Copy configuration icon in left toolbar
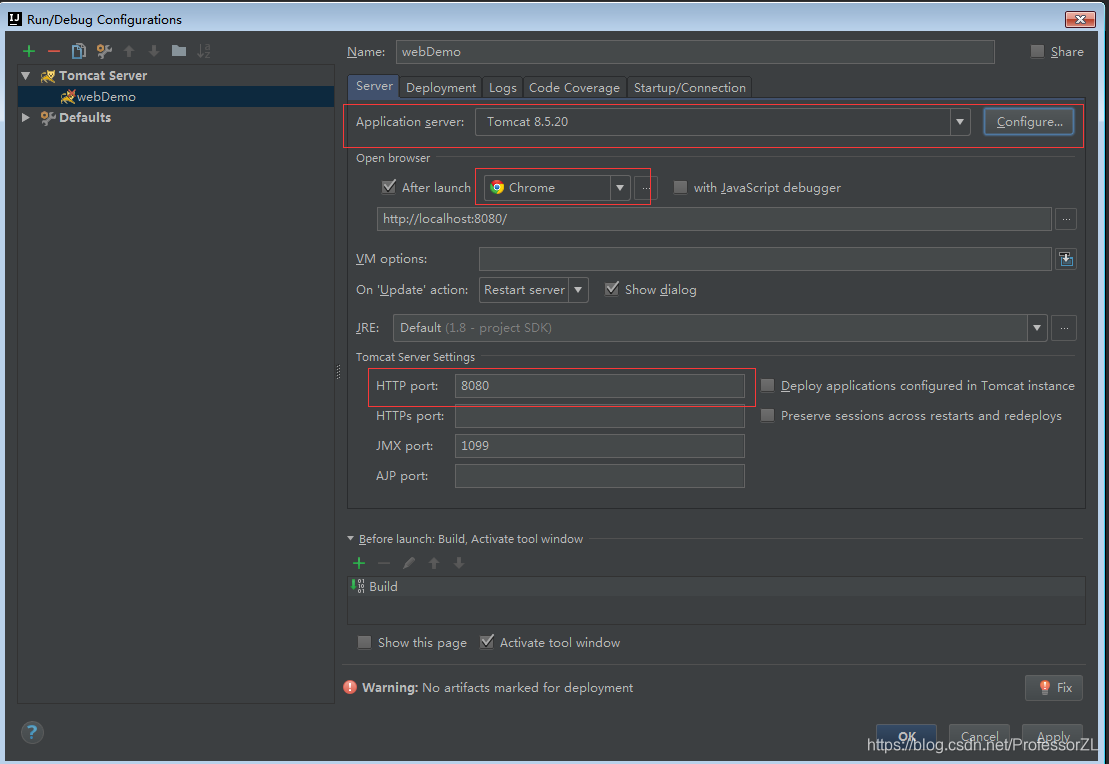The height and width of the screenshot is (764, 1109). coord(79,51)
